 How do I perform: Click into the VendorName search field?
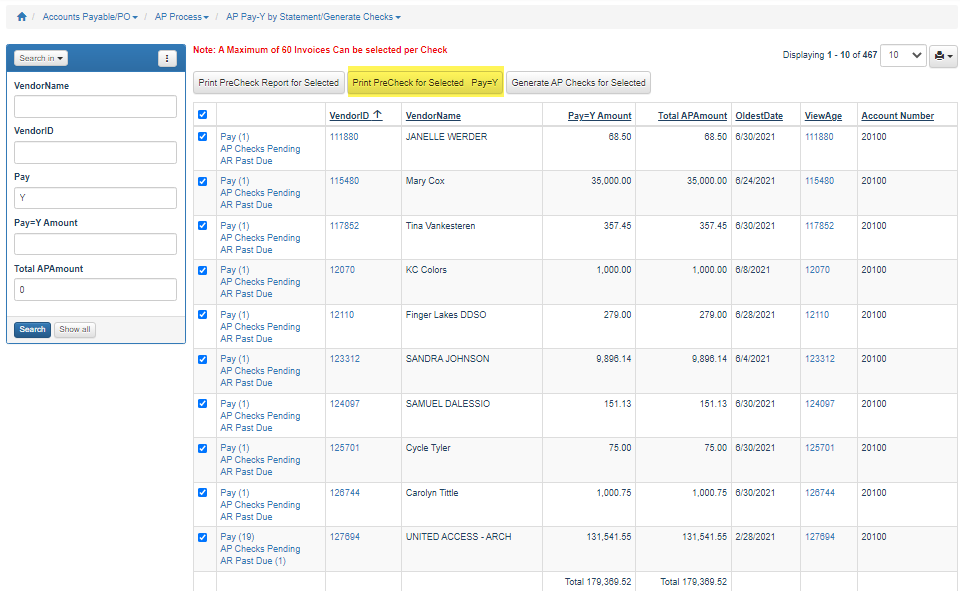pos(96,107)
